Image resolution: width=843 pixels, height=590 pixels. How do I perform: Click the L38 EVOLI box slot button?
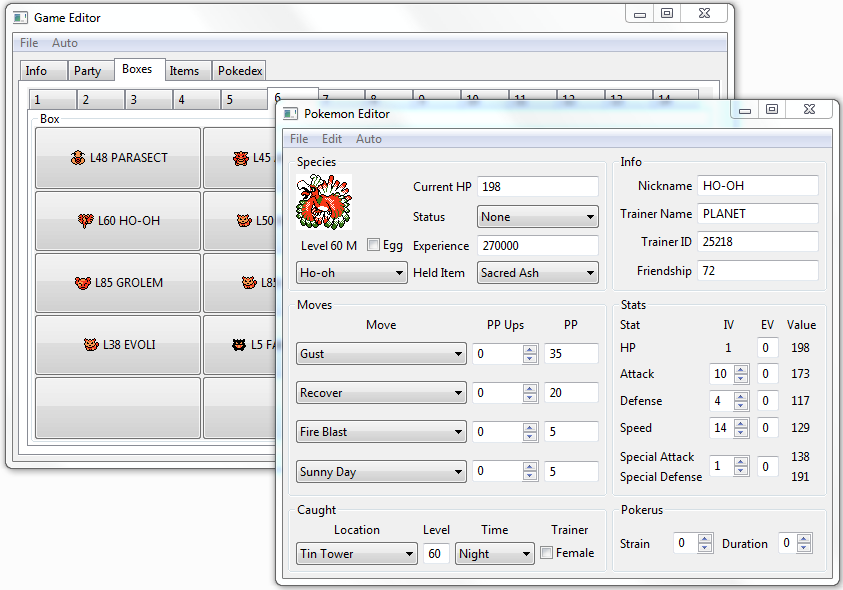118,345
